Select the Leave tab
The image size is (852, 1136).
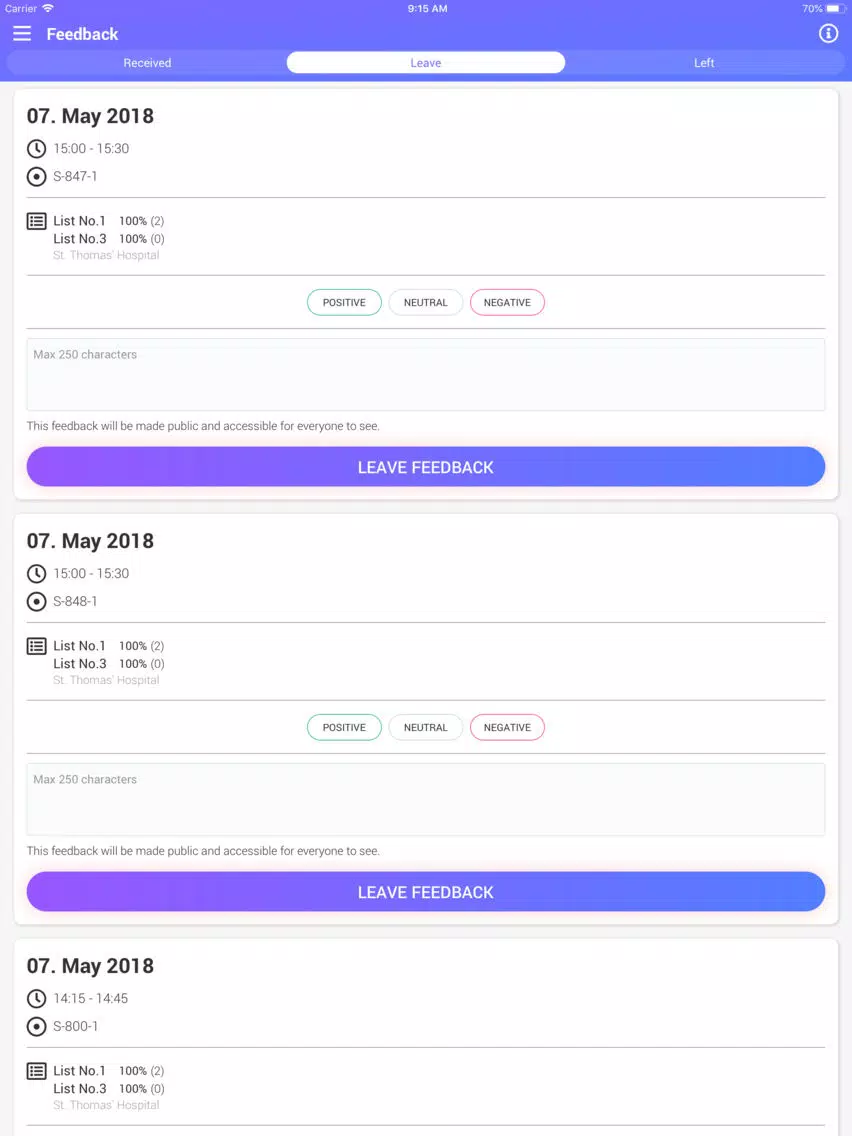tap(426, 63)
